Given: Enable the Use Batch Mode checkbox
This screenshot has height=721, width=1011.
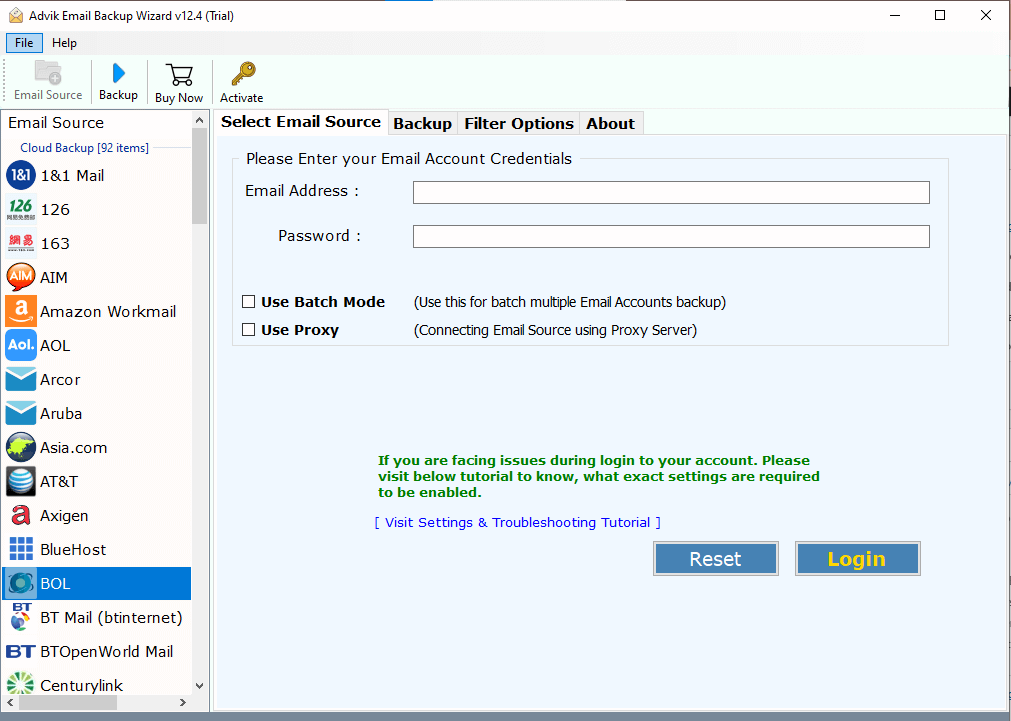Looking at the screenshot, I should coord(248,301).
